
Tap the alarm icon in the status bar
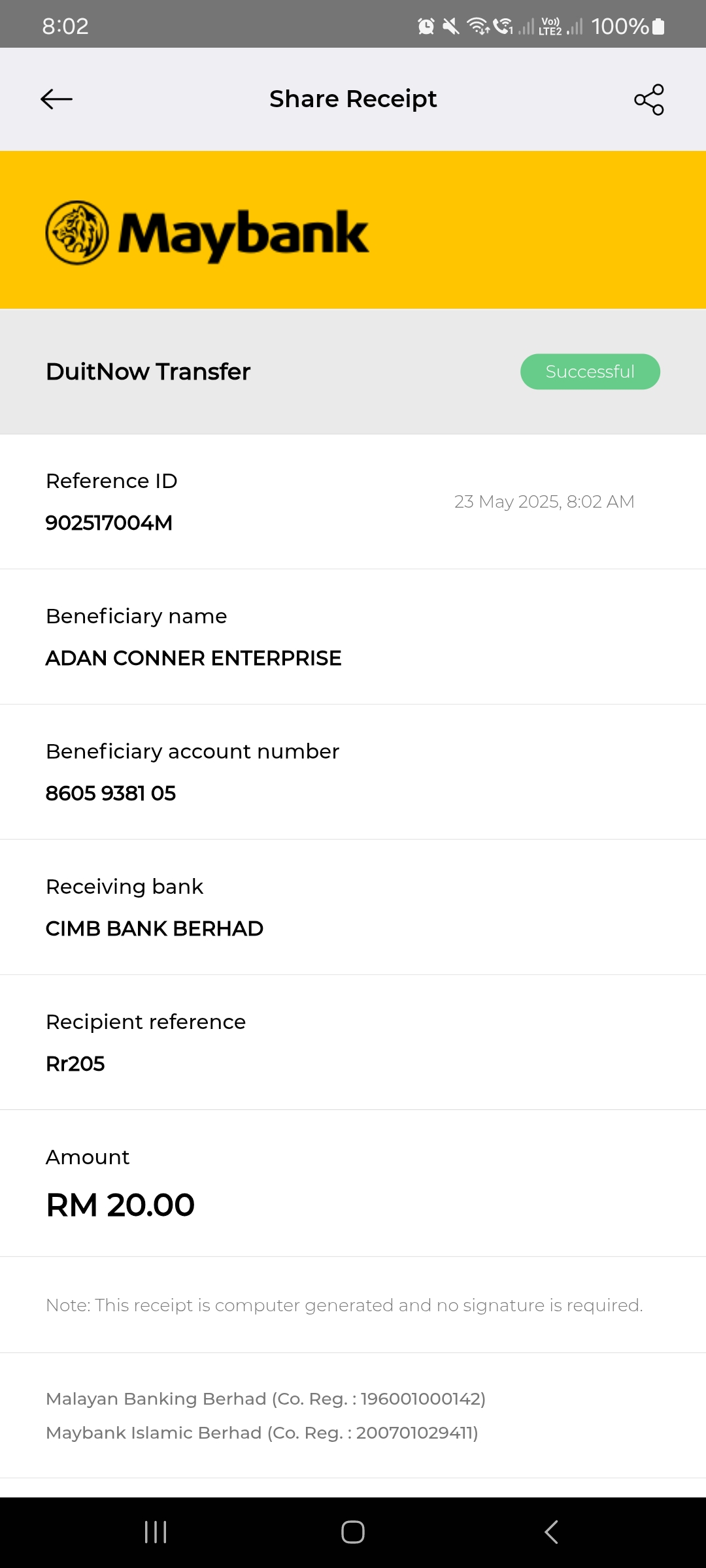[426, 26]
